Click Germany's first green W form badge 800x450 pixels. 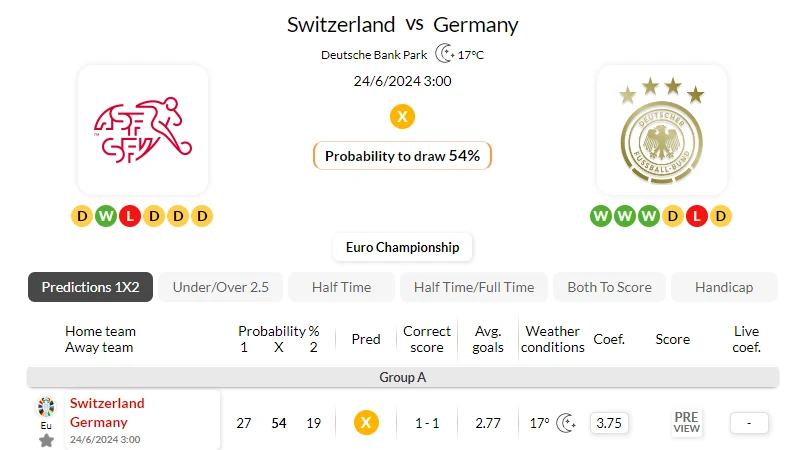601,216
